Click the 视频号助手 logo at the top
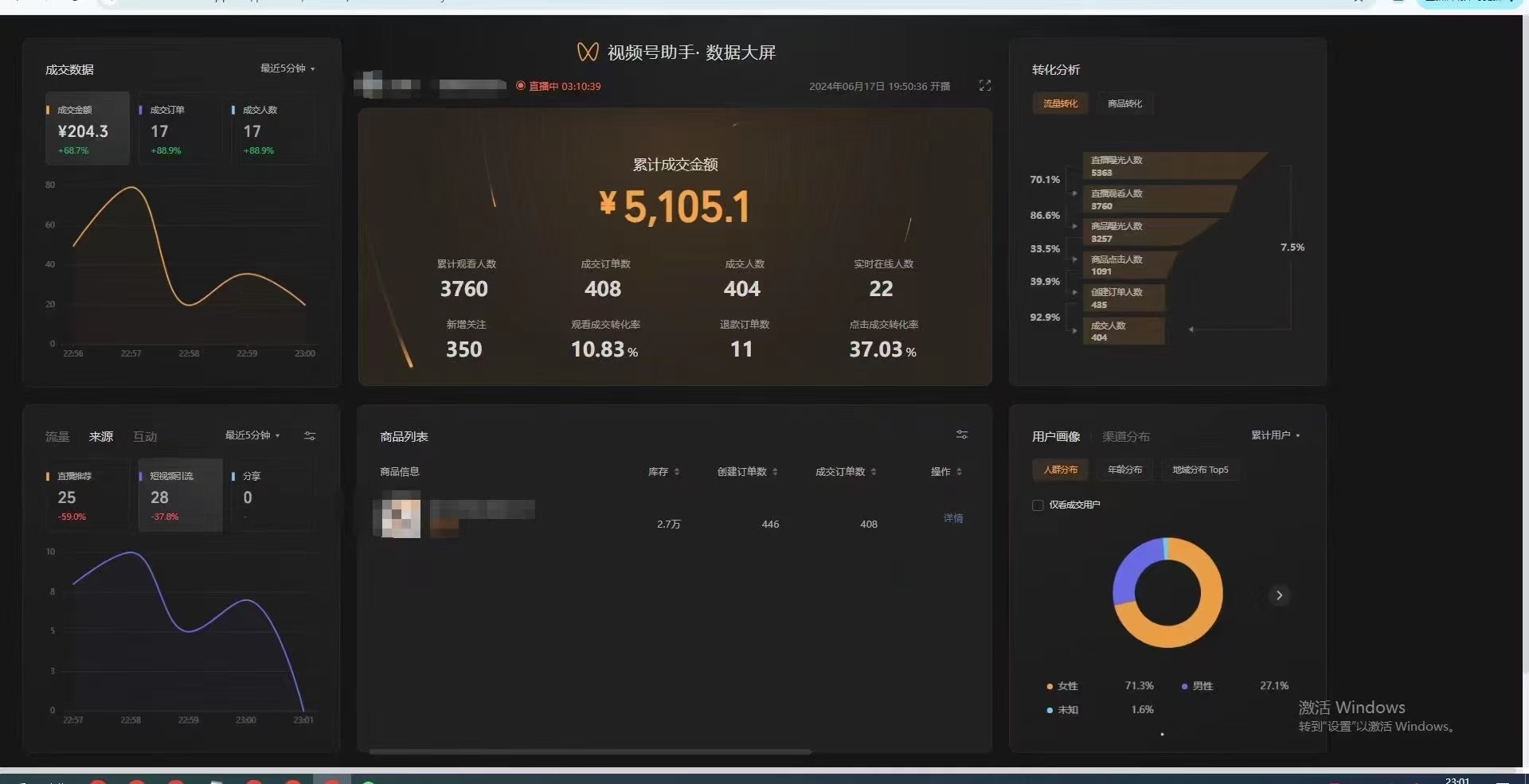Image resolution: width=1529 pixels, height=784 pixels. [x=589, y=52]
